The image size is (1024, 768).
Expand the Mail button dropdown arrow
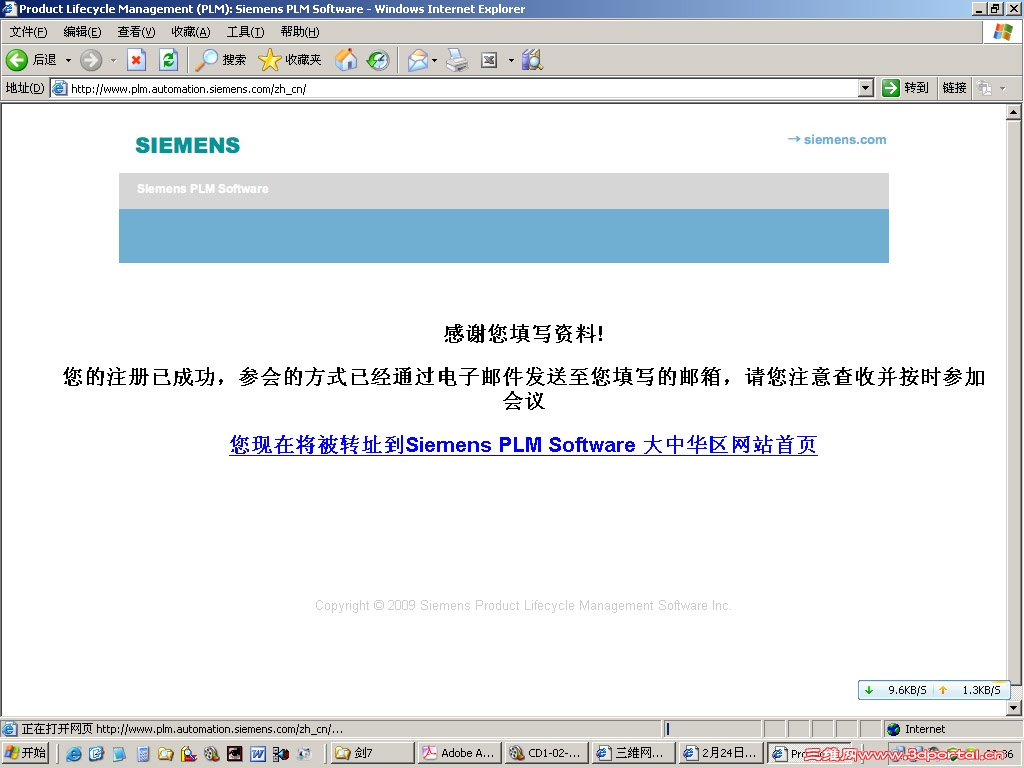[434, 60]
